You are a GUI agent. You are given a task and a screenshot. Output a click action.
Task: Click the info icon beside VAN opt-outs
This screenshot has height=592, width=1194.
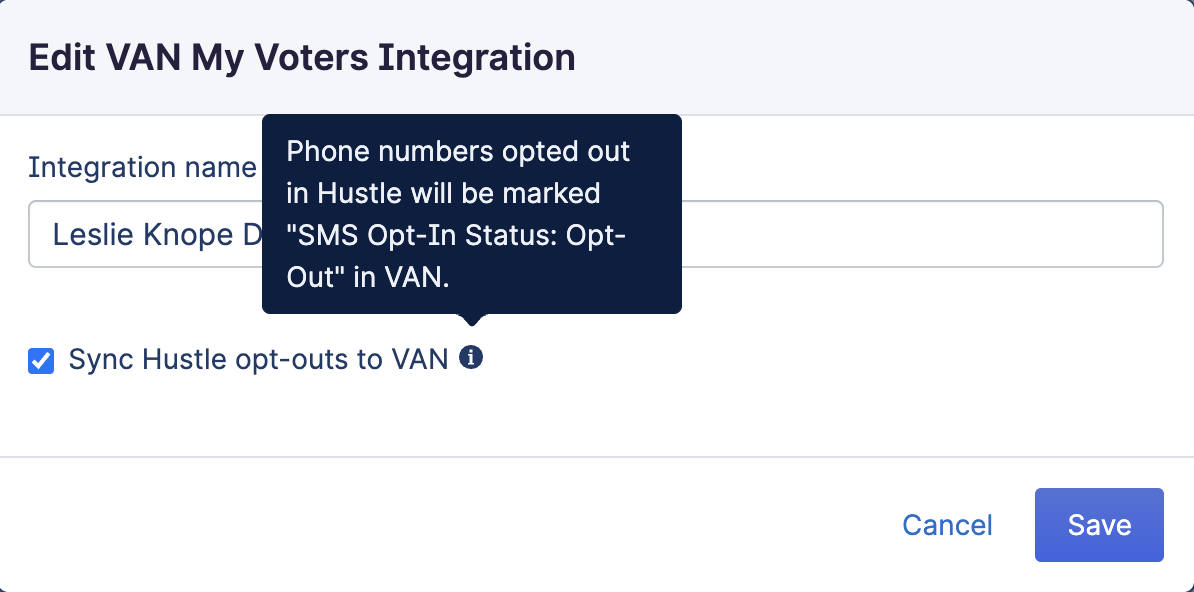click(471, 357)
